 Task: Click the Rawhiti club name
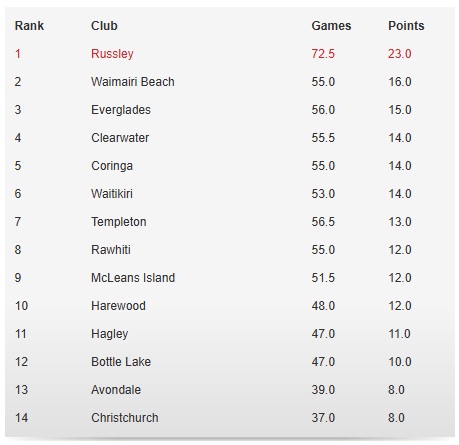point(111,250)
